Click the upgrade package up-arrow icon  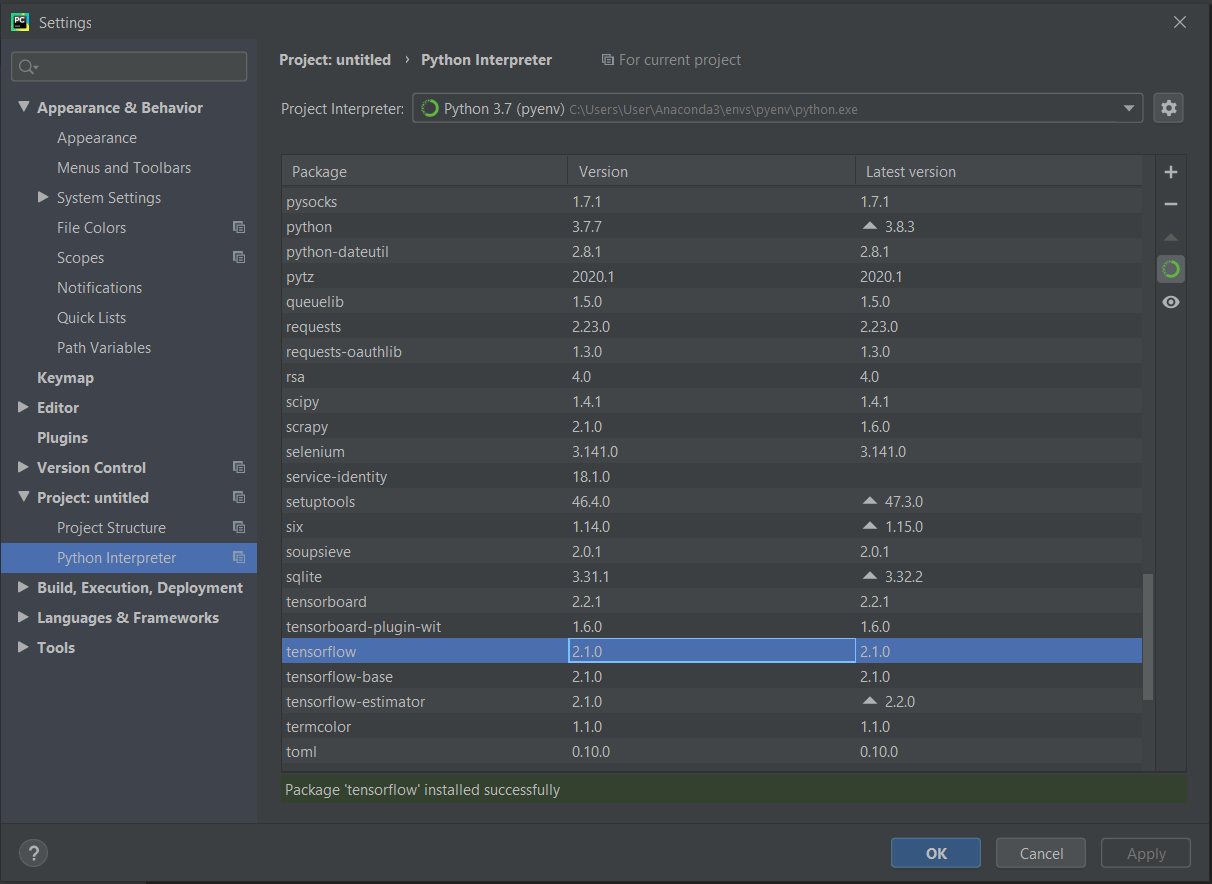click(x=1171, y=237)
